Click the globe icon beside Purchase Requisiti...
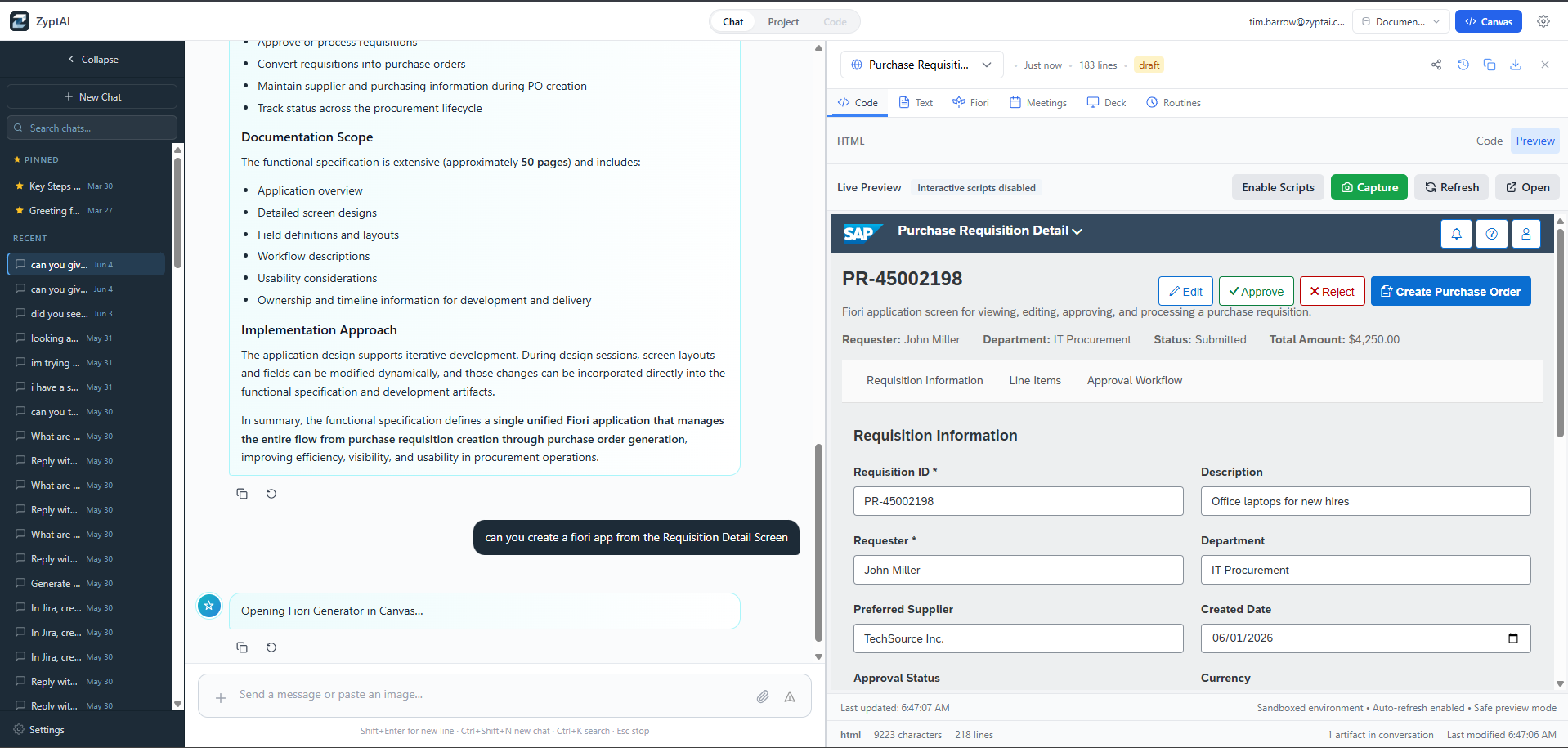 coord(857,65)
